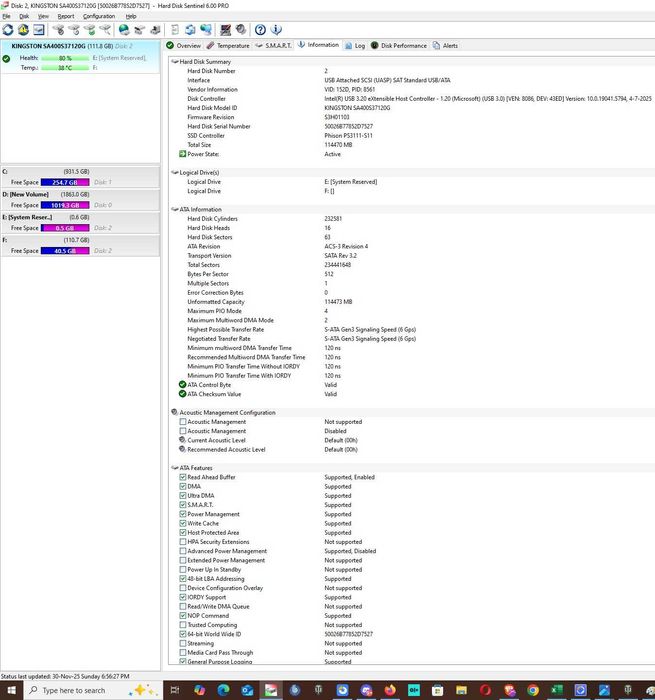Viewport: 655px width, 700px height.
Task: Select the E: [System Reser..] drive header
Action: pos(80,217)
